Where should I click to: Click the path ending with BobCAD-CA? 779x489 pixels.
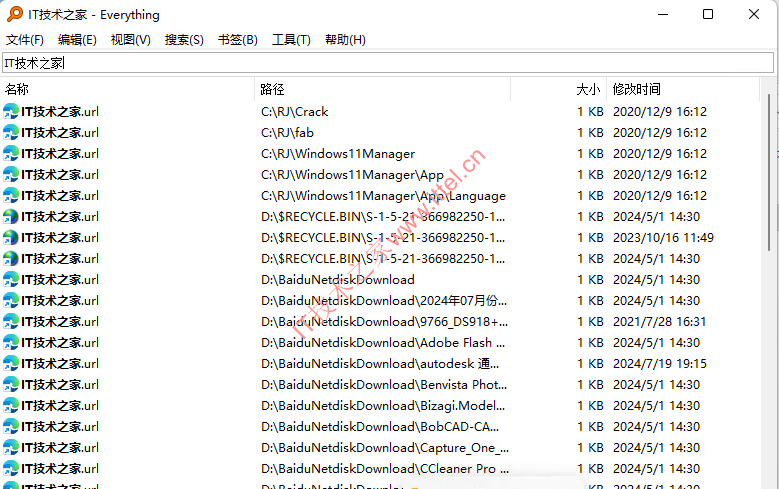pyautogui.click(x=380, y=427)
